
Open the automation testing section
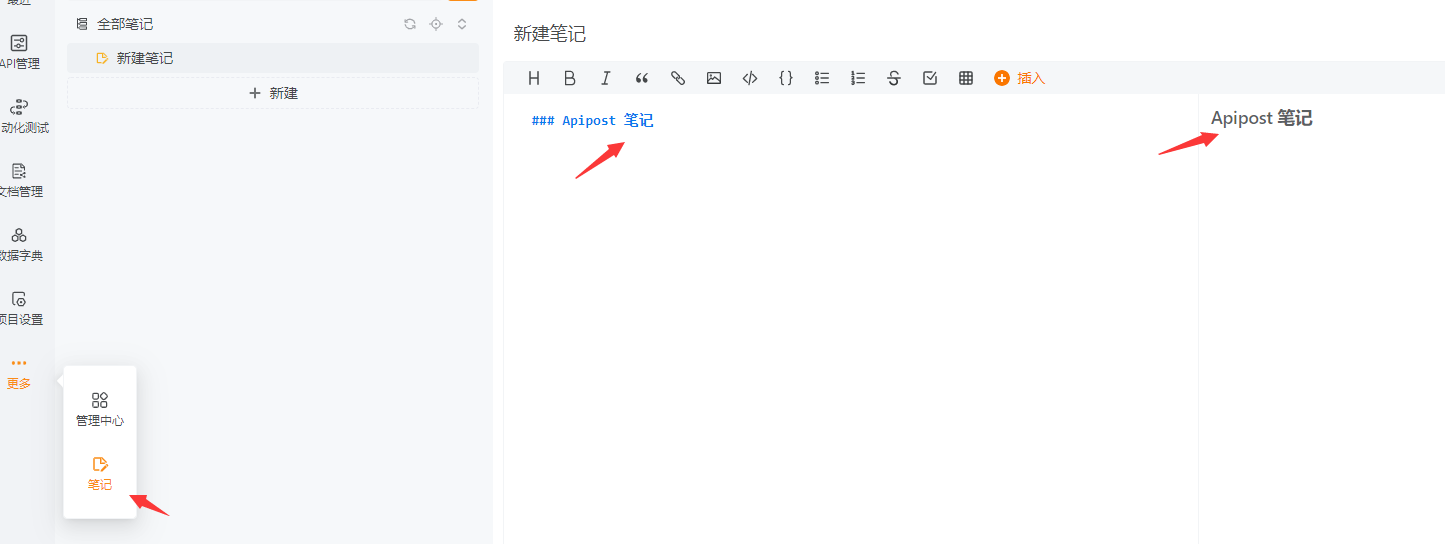click(x=19, y=116)
